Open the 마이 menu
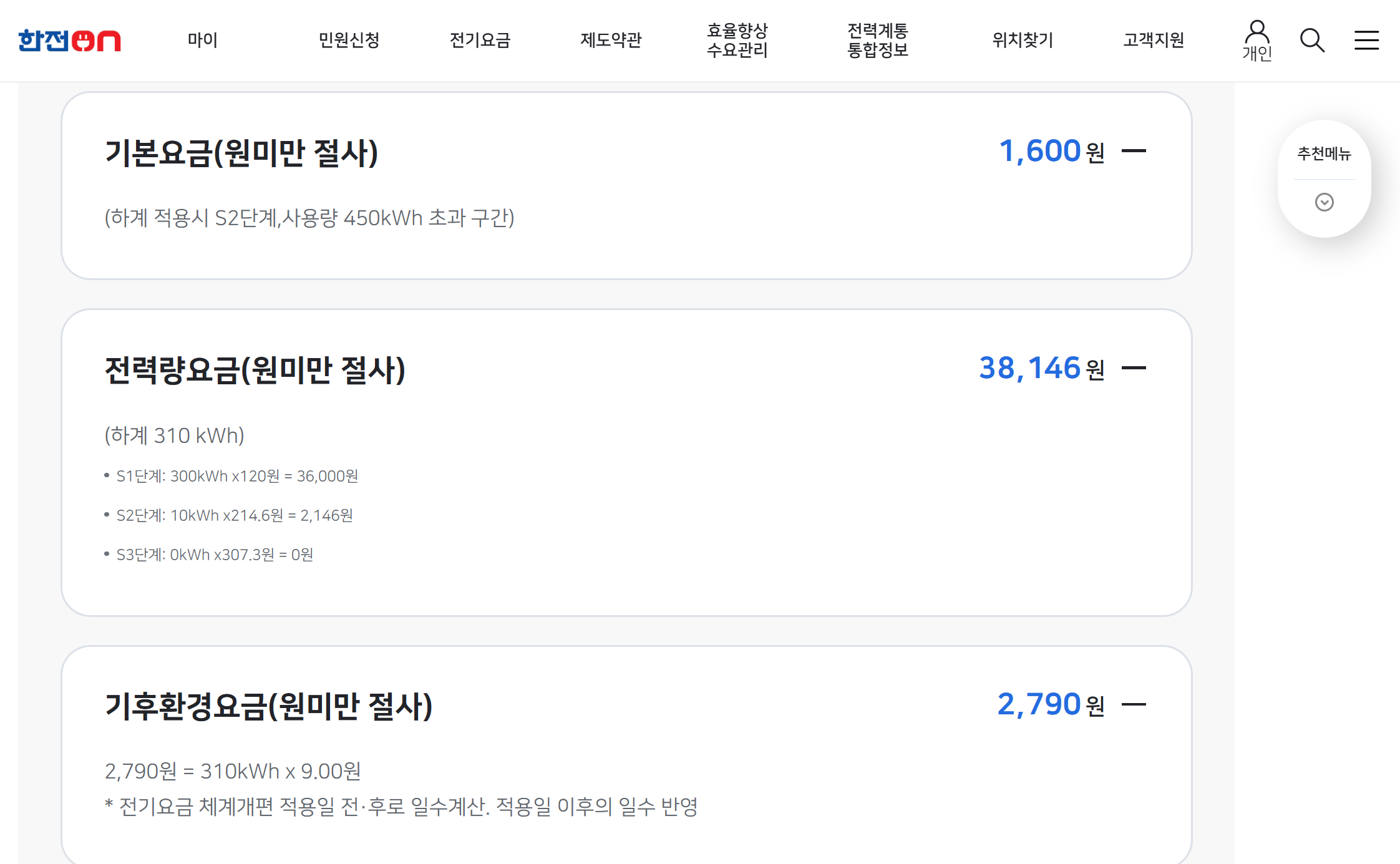 pos(202,40)
